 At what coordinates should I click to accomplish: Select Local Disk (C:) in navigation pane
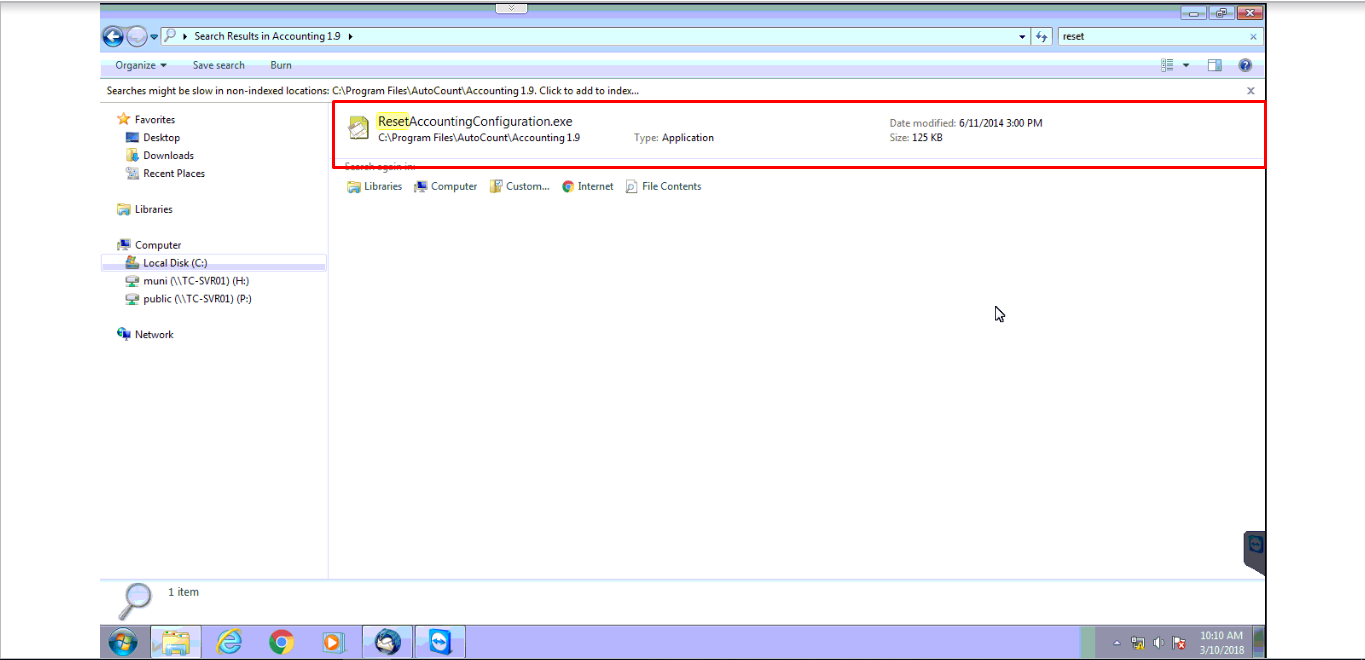tap(214, 263)
